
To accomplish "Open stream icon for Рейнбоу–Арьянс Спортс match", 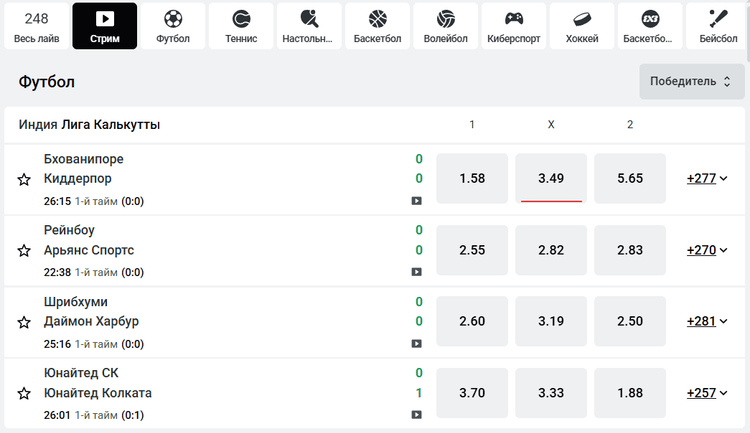I will (x=416, y=272).
